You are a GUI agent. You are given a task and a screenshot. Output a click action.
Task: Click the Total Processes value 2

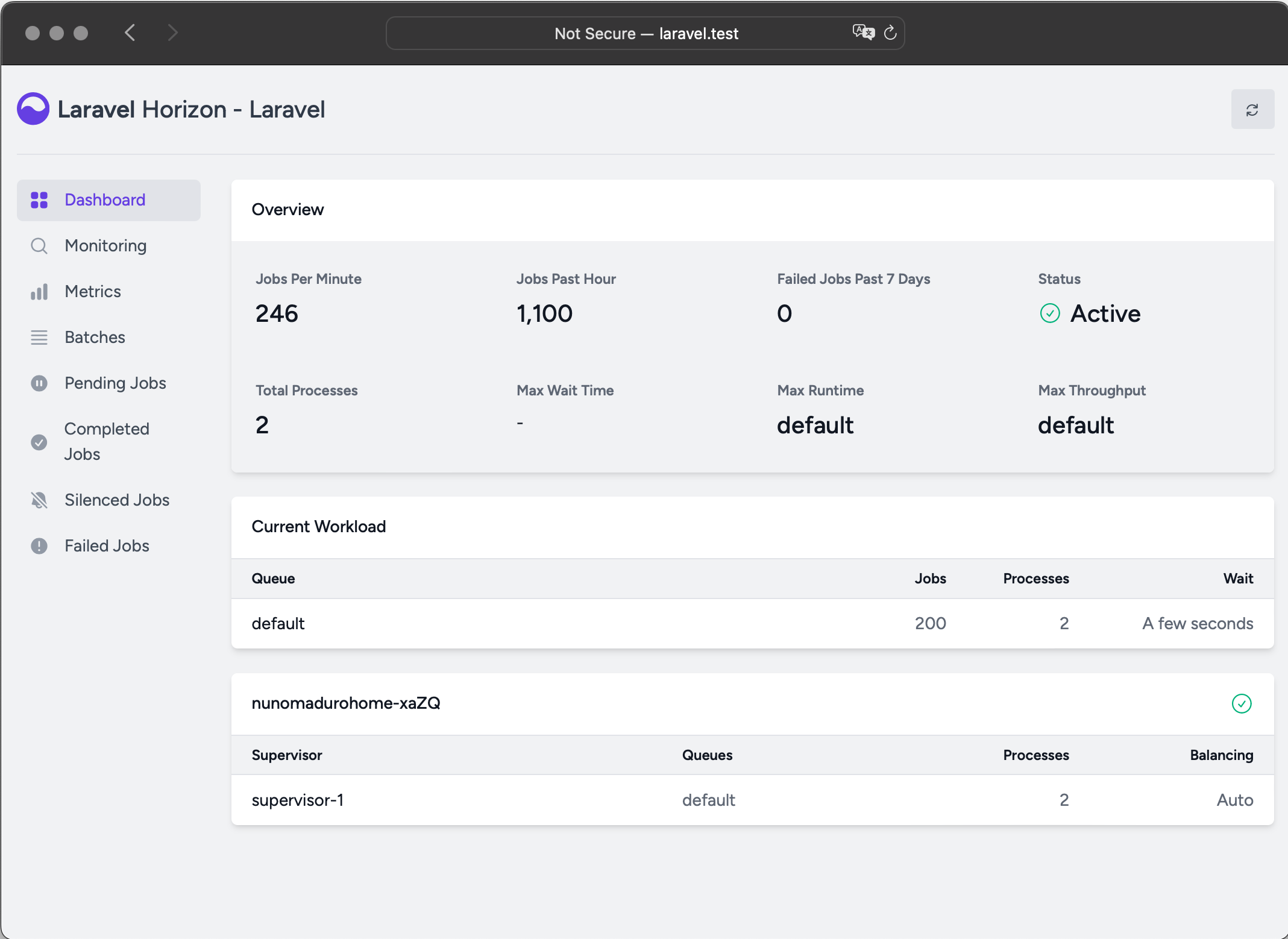(x=262, y=425)
